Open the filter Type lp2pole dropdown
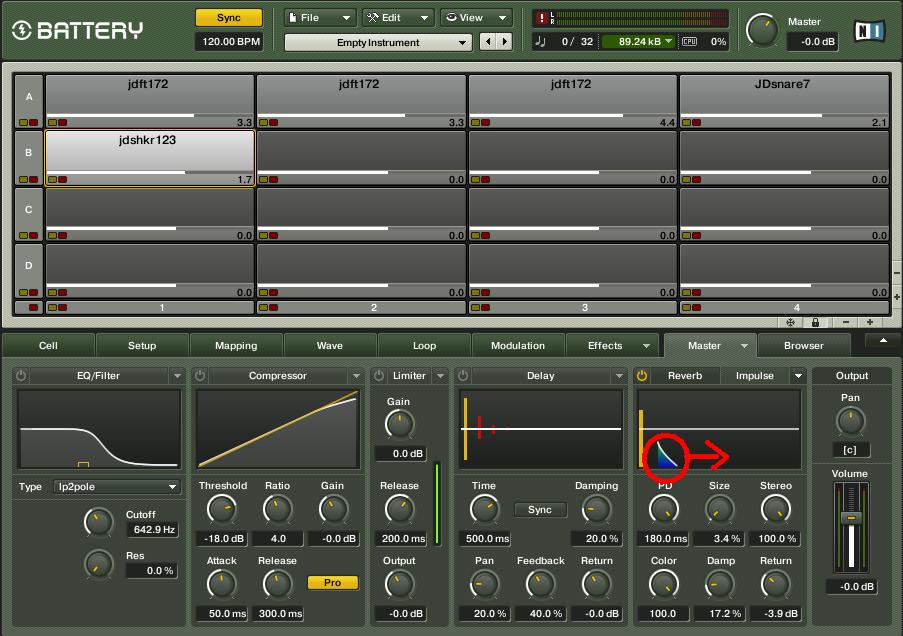The image size is (903, 636). point(116,487)
